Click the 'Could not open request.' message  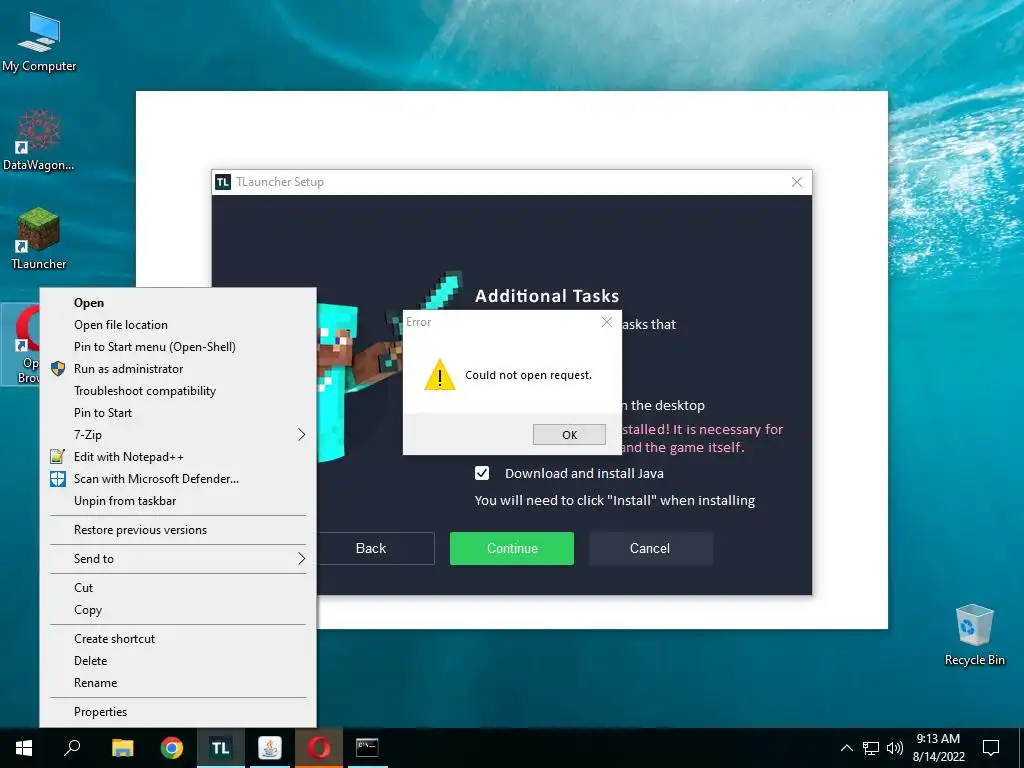tap(528, 376)
